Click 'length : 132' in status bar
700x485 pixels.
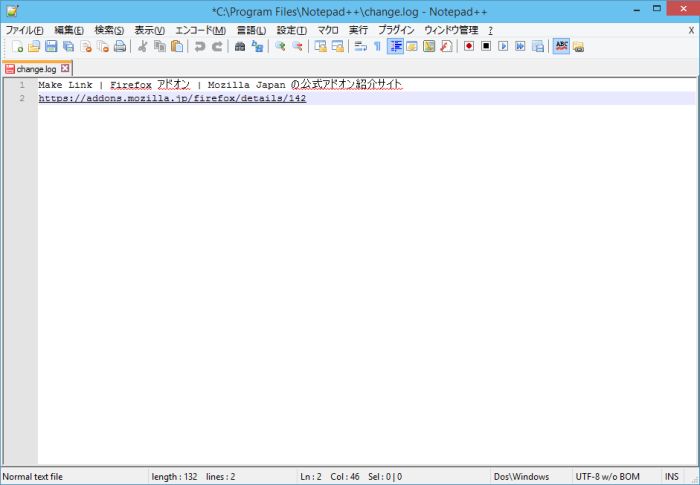(174, 477)
